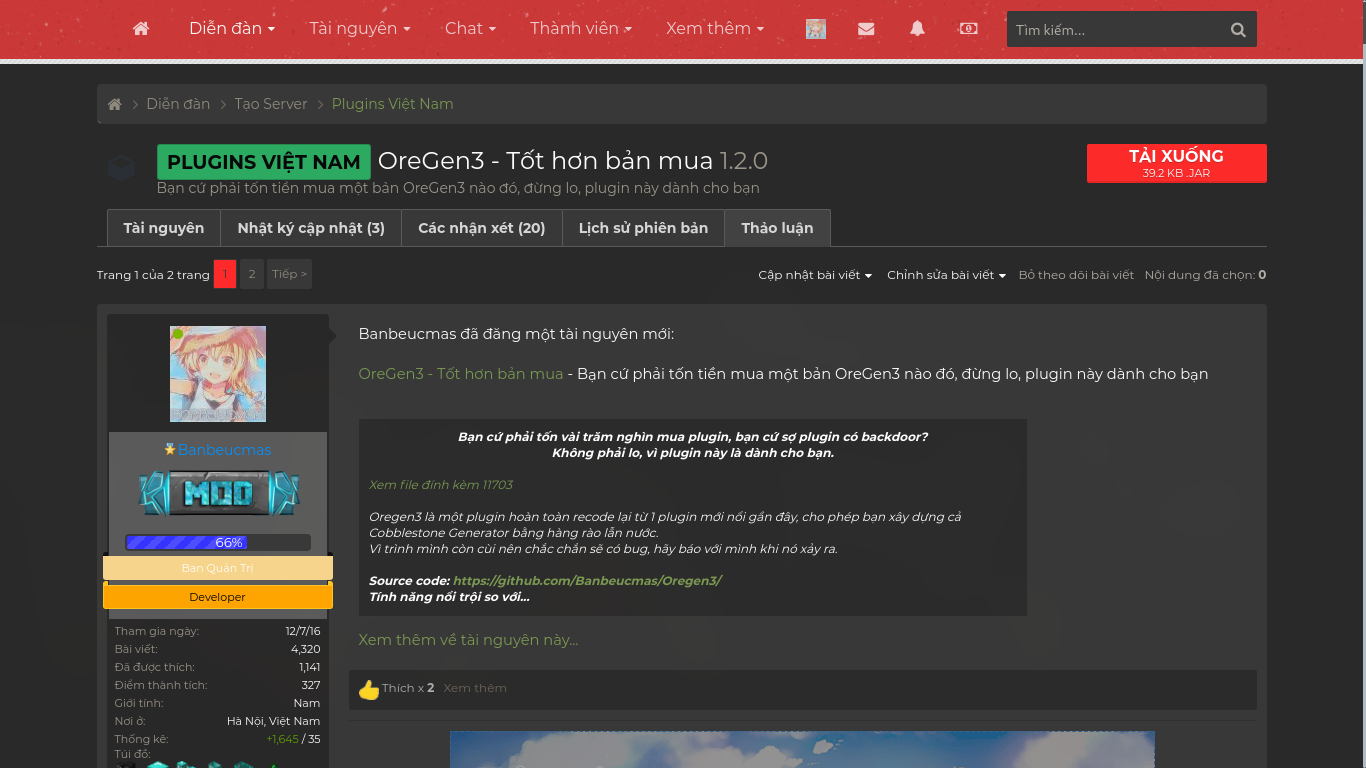Open the Lịch sử phiên bản tab
The image size is (1366, 768).
point(643,228)
